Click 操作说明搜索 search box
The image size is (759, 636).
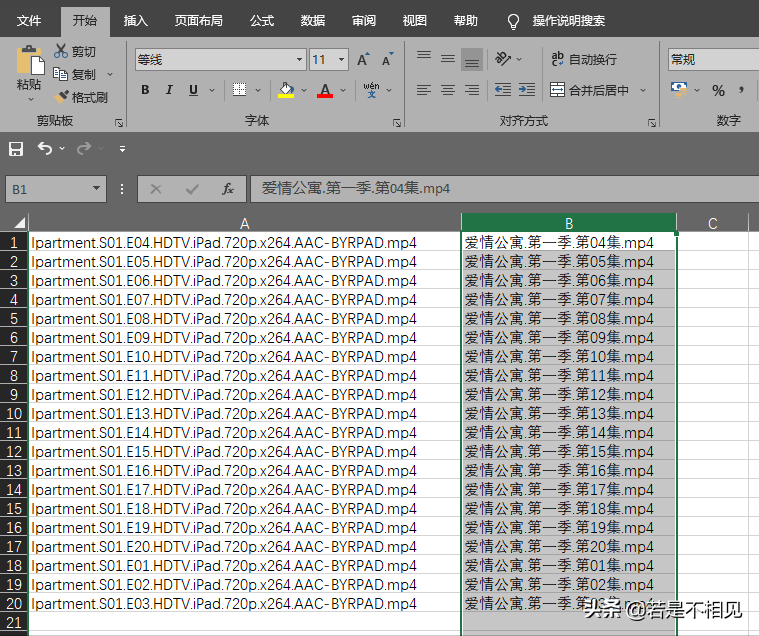click(x=569, y=21)
